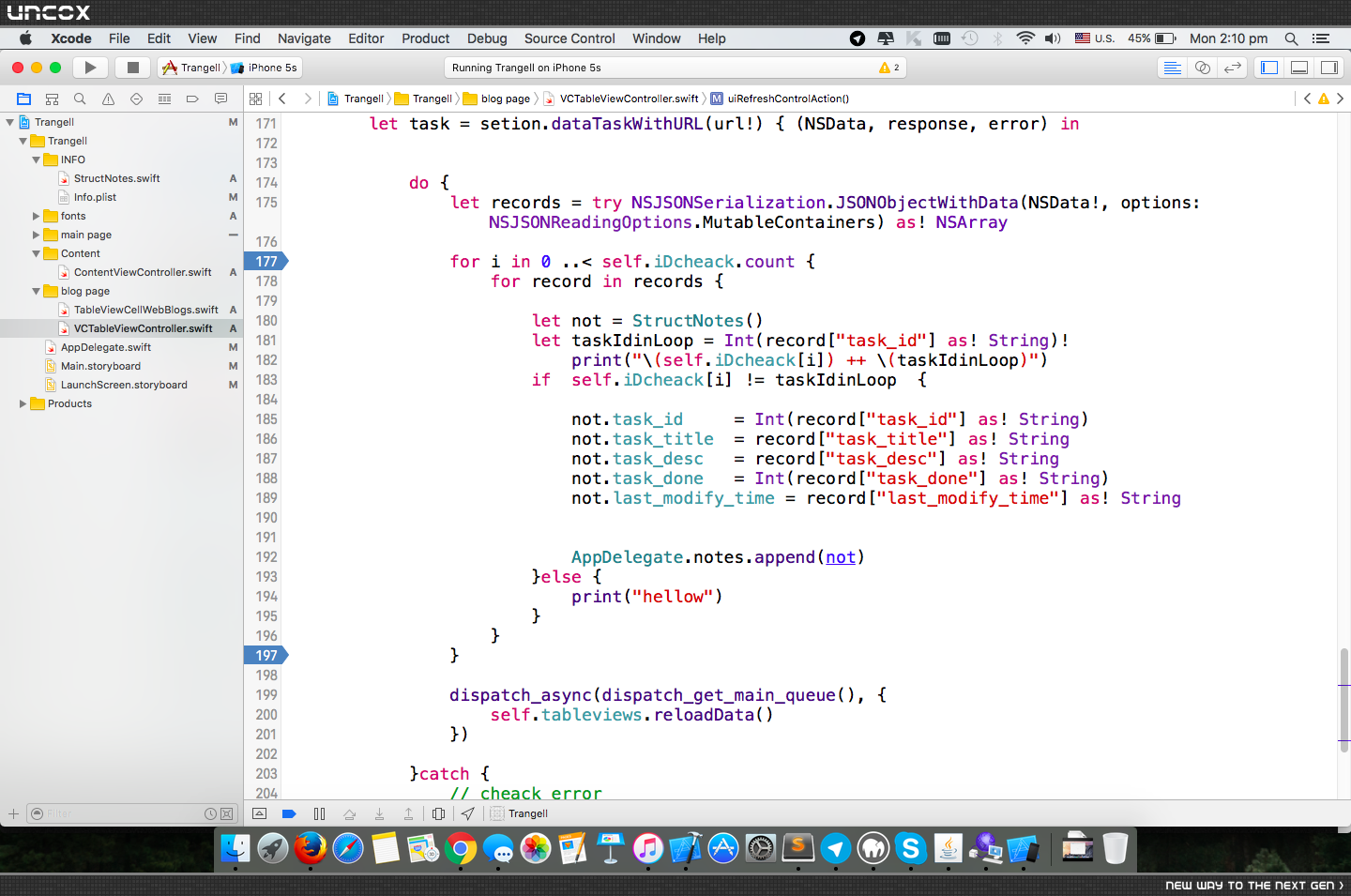Step over in the debugger
Image resolution: width=1351 pixels, height=896 pixels.
[349, 813]
